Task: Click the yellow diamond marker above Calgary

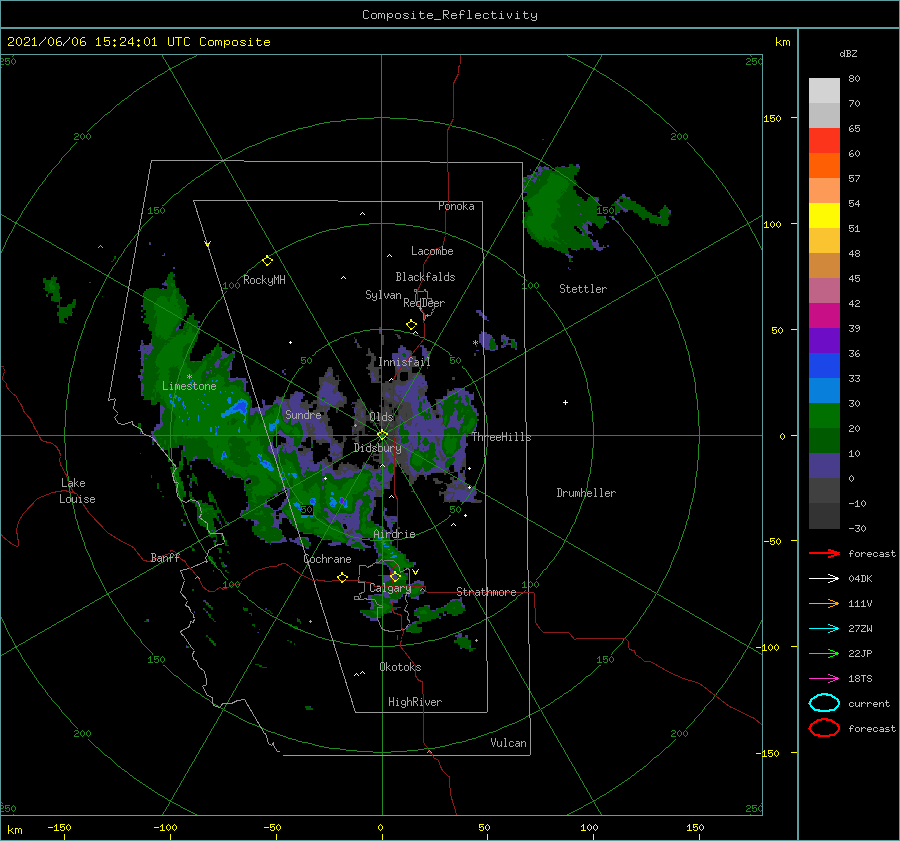Action: (x=395, y=576)
